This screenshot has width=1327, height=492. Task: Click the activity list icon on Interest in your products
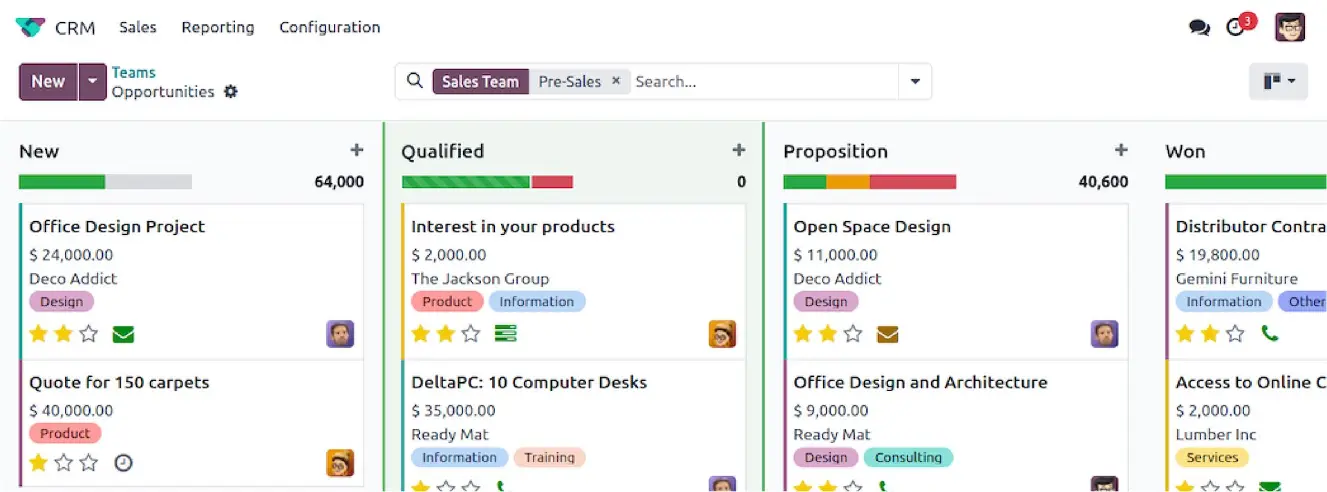[x=505, y=334]
